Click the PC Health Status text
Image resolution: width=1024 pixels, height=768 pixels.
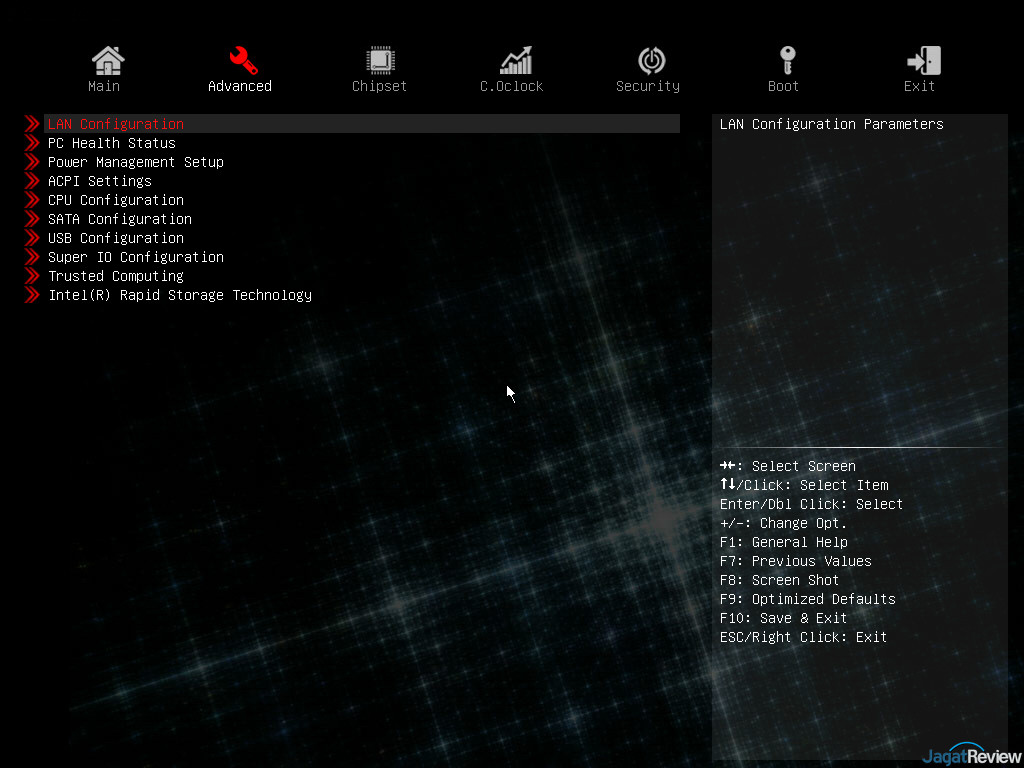click(x=112, y=143)
